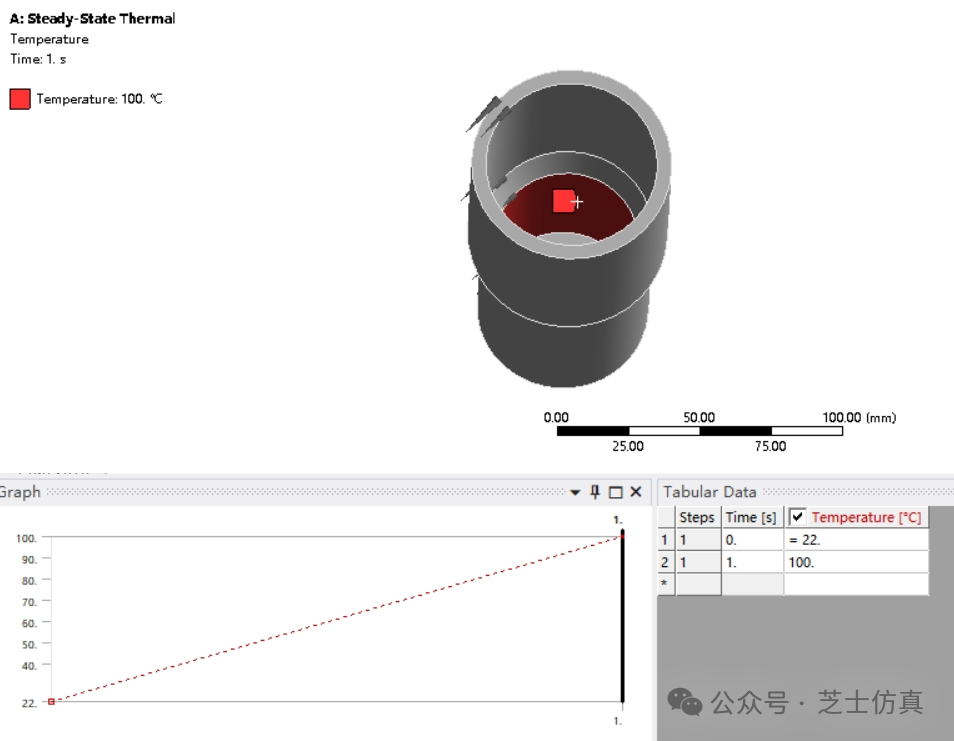Screen dimensions: 954x741
Task: Click the Time cell showing 0.
Action: pos(752,540)
